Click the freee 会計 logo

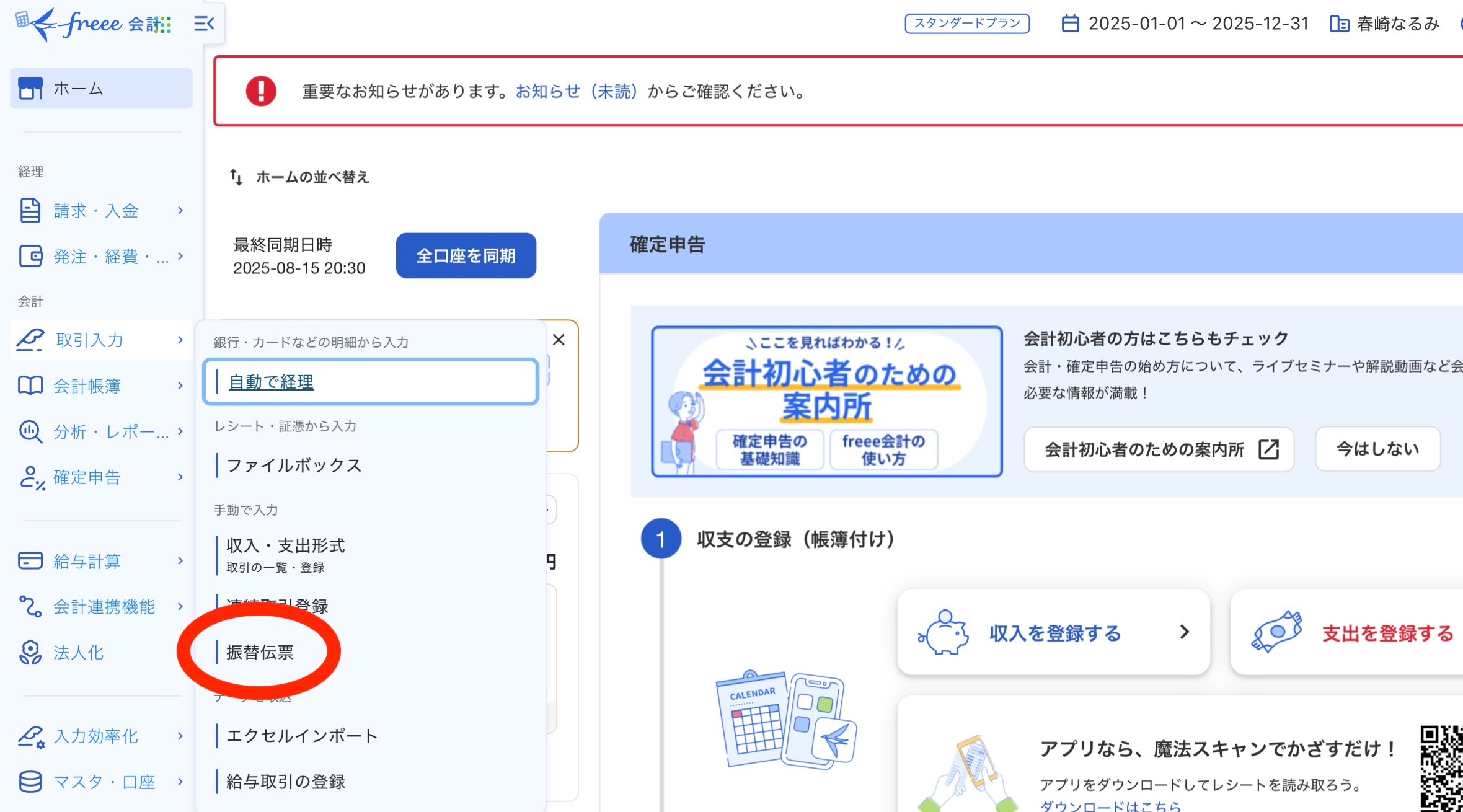click(93, 24)
